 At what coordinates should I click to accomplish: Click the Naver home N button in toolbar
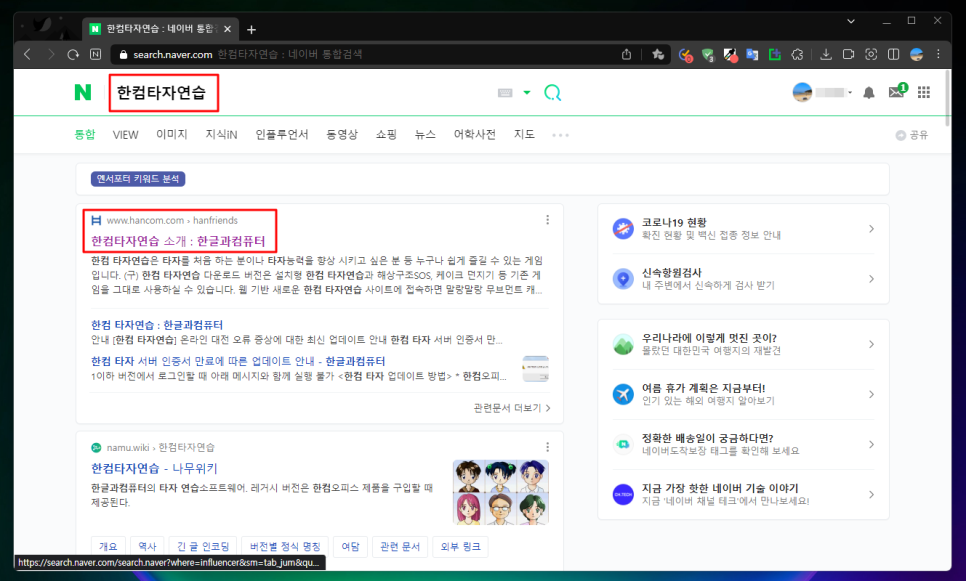point(95,54)
